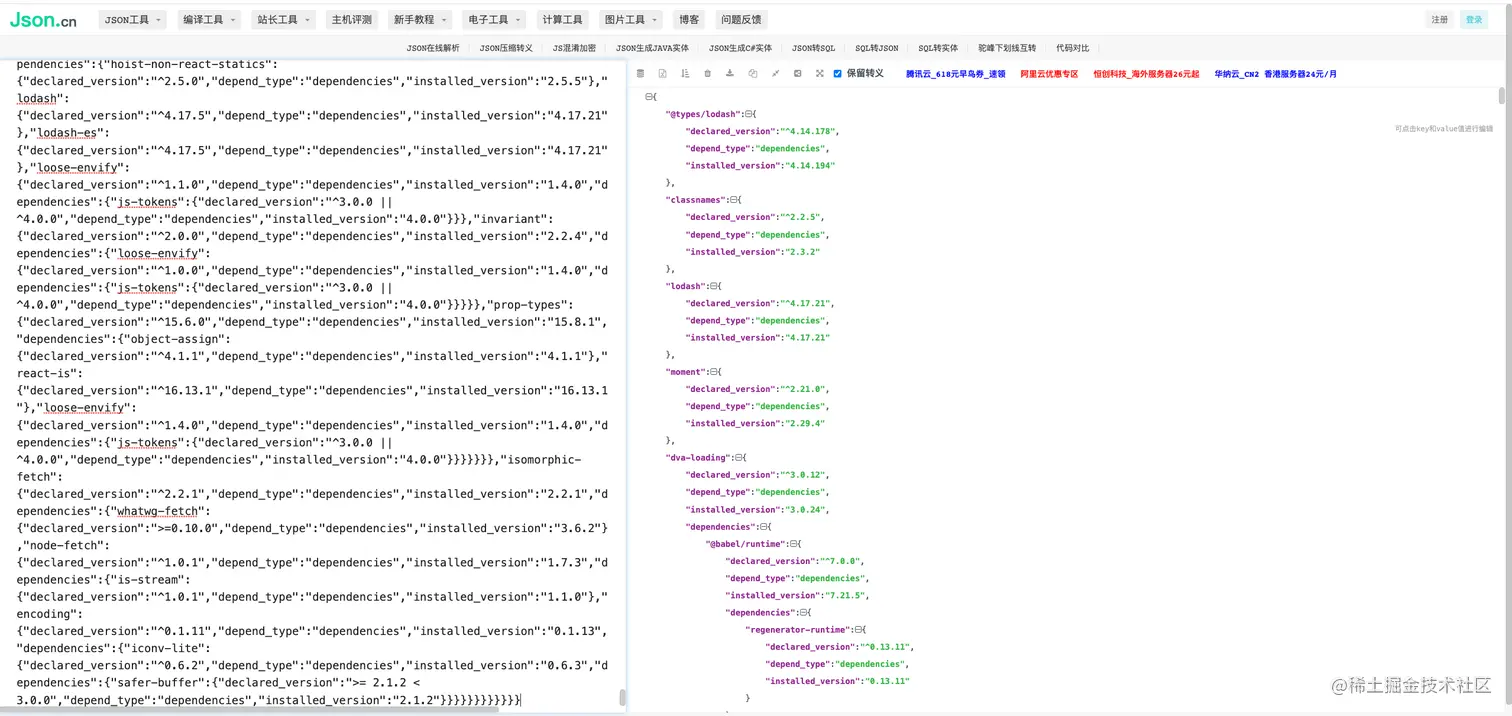Collapse the "@types/lodash" node
The image size is (1512, 716).
(x=750, y=114)
